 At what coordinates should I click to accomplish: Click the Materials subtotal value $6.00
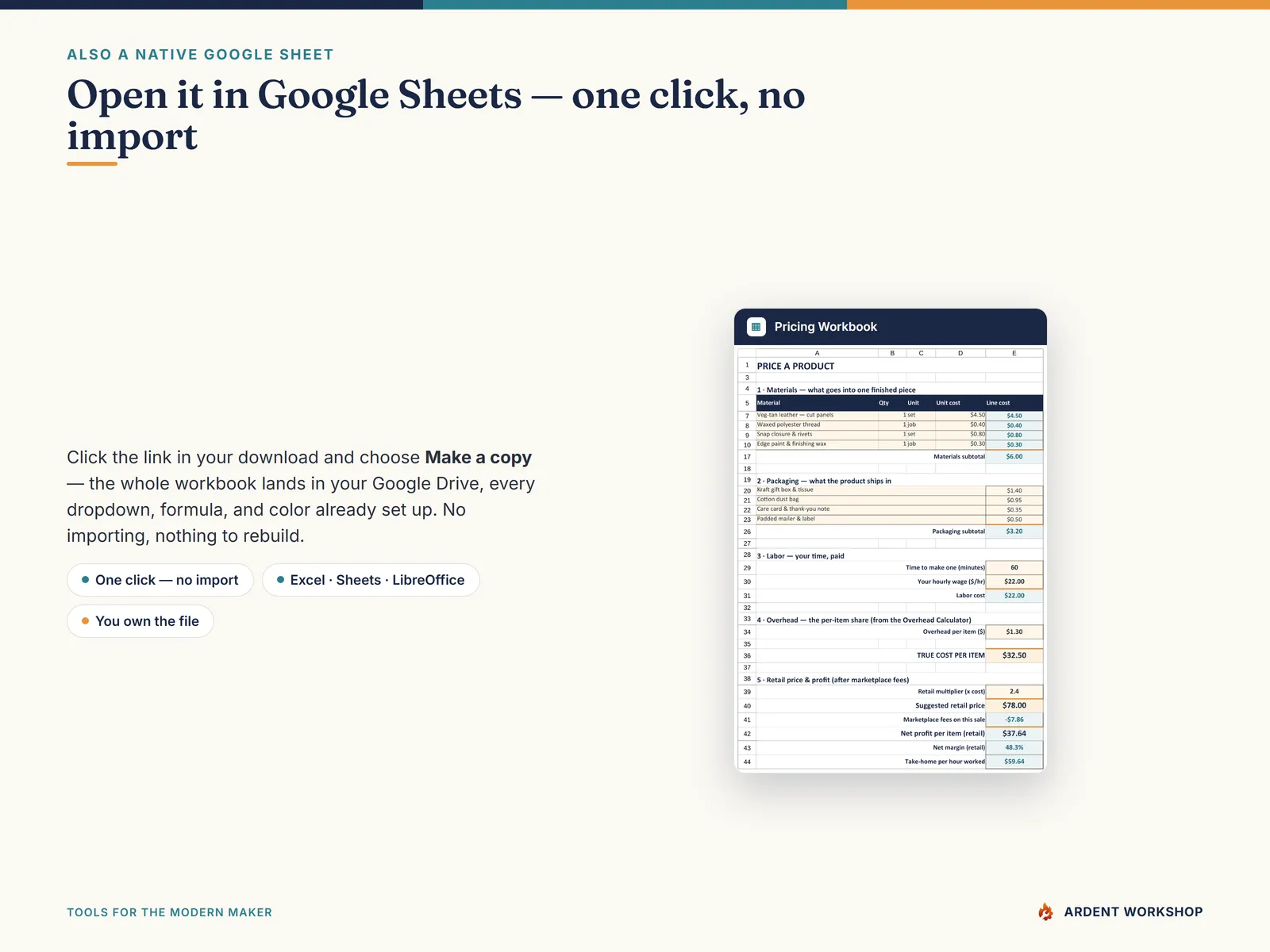point(1014,457)
